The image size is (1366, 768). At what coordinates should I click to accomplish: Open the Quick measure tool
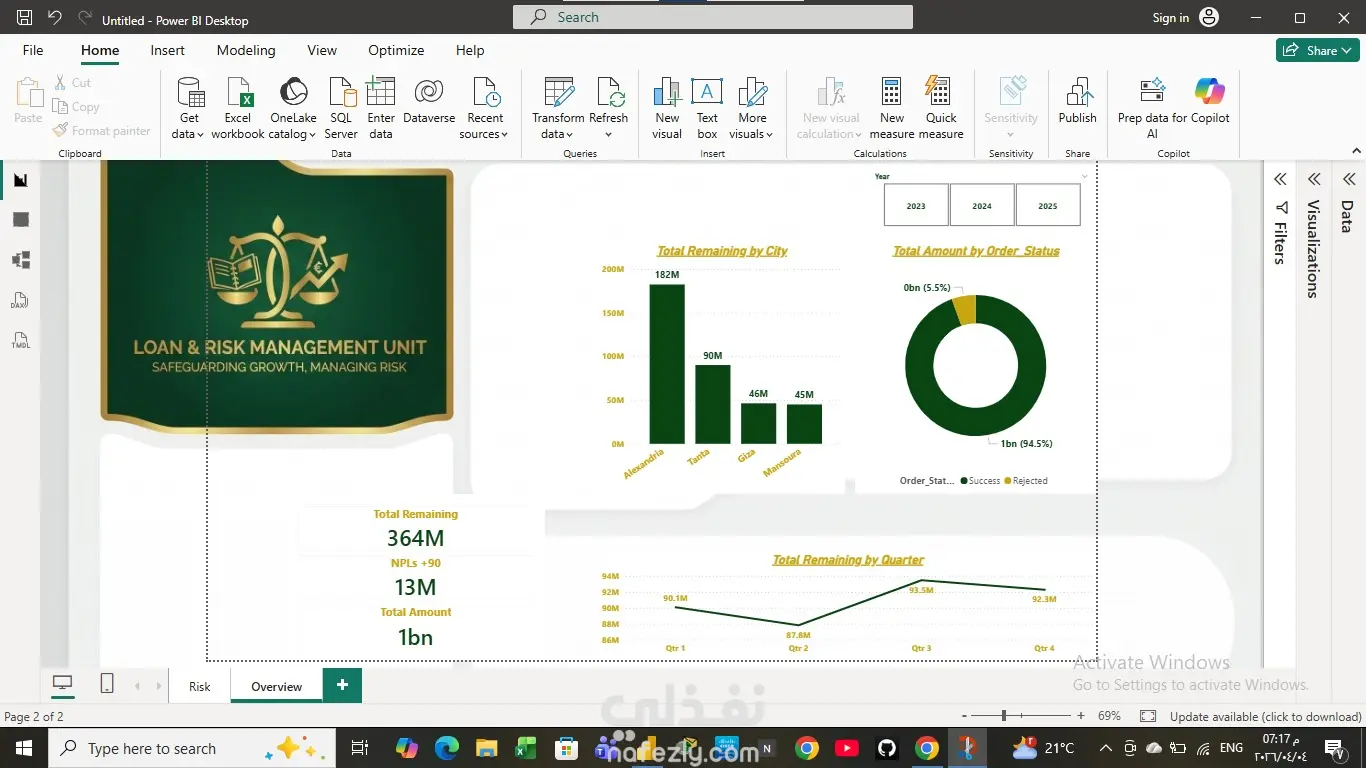[941, 108]
